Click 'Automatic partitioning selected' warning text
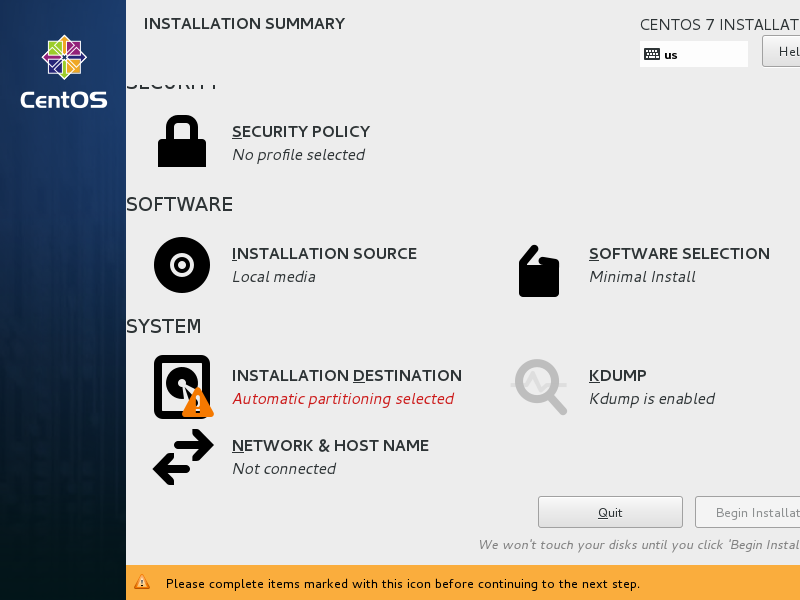800x600 pixels. [x=343, y=398]
